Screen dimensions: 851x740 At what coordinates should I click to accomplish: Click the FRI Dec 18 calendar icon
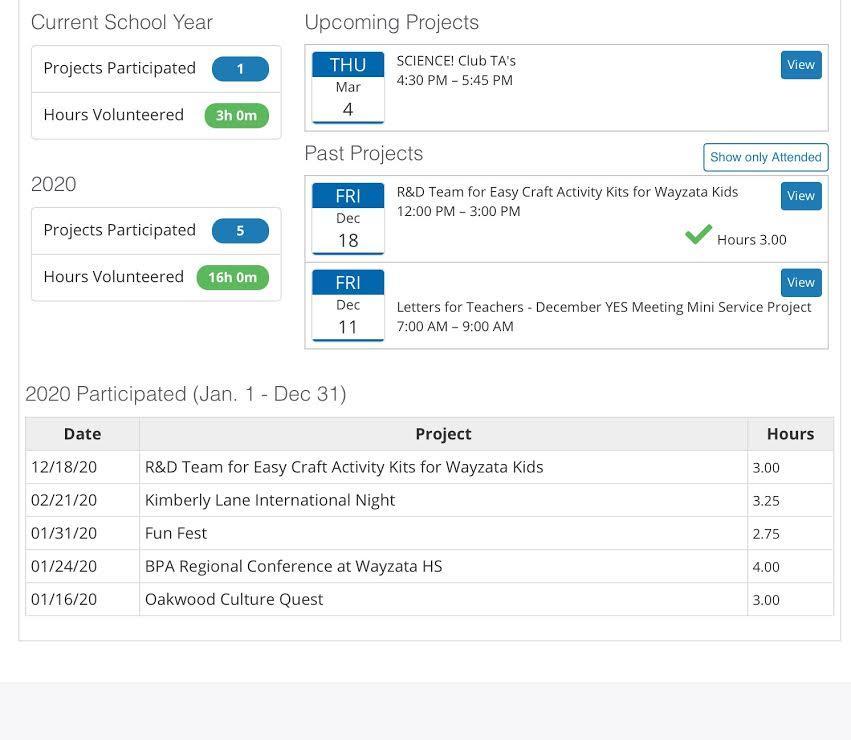point(348,218)
